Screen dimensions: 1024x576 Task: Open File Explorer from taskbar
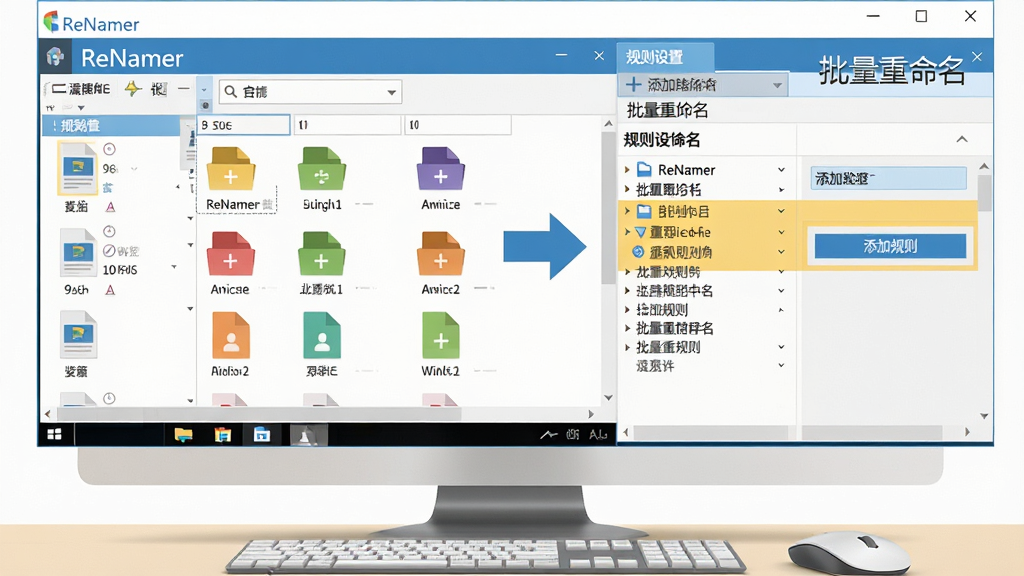pyautogui.click(x=184, y=434)
